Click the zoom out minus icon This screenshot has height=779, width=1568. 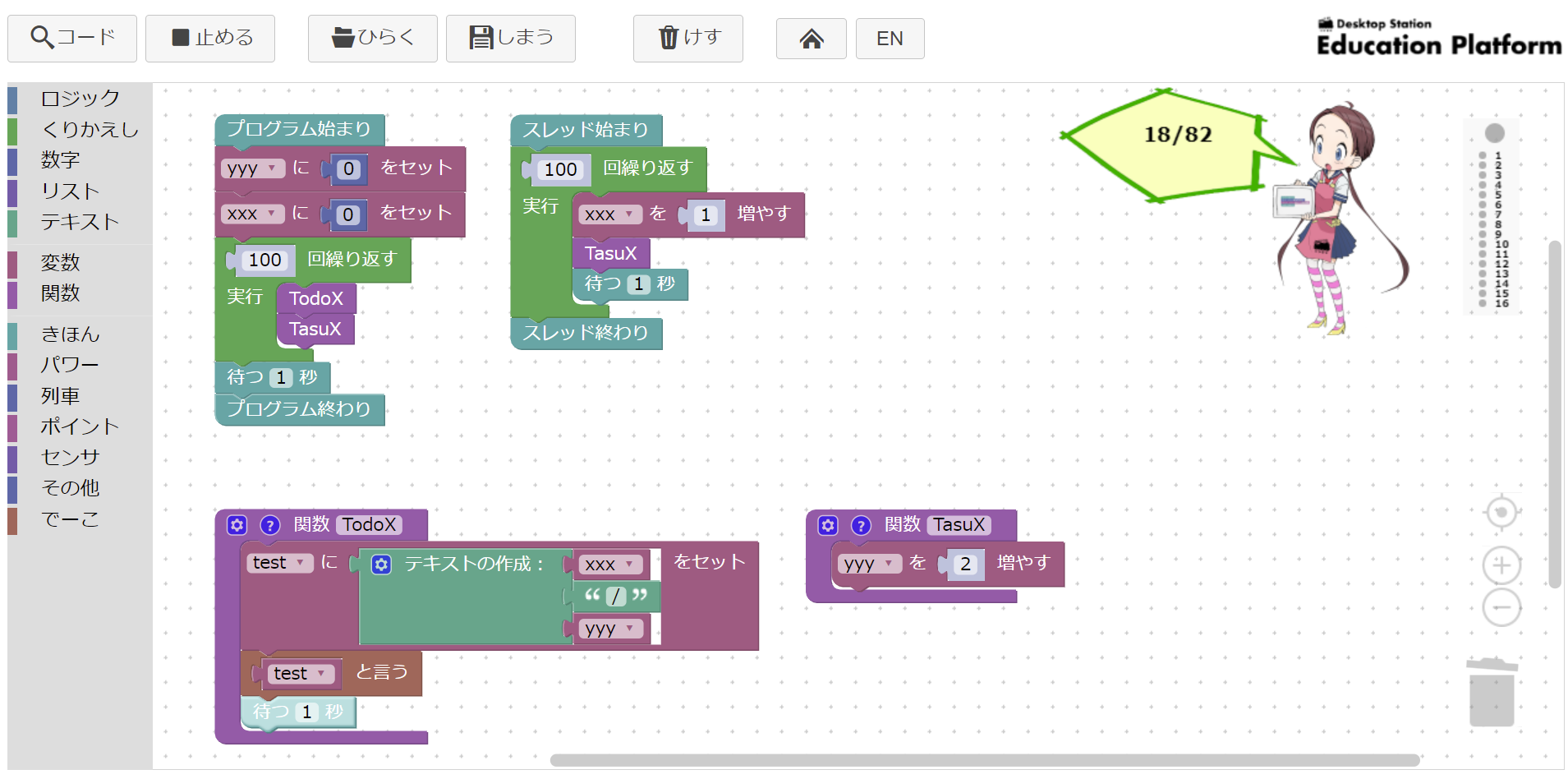(x=1501, y=608)
